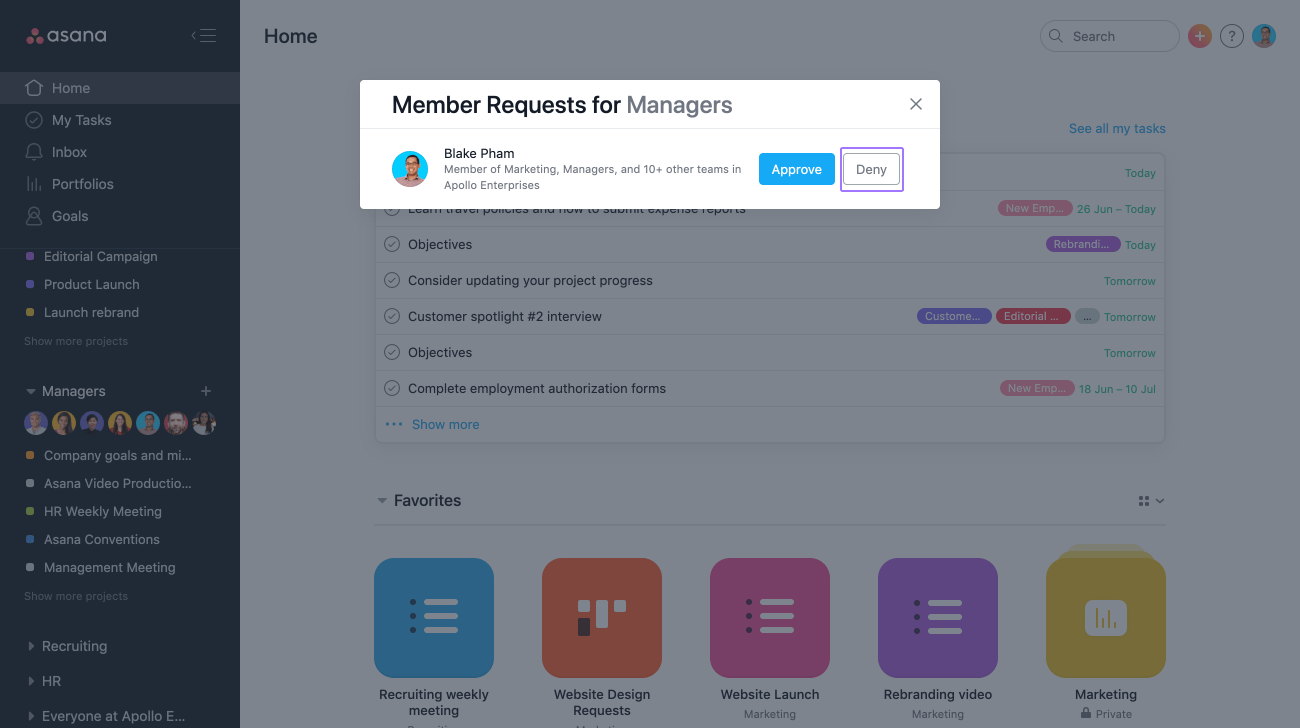The width and height of the screenshot is (1300, 728).
Task: Click Blake Pham's avatar in dialog
Action: pyautogui.click(x=410, y=169)
